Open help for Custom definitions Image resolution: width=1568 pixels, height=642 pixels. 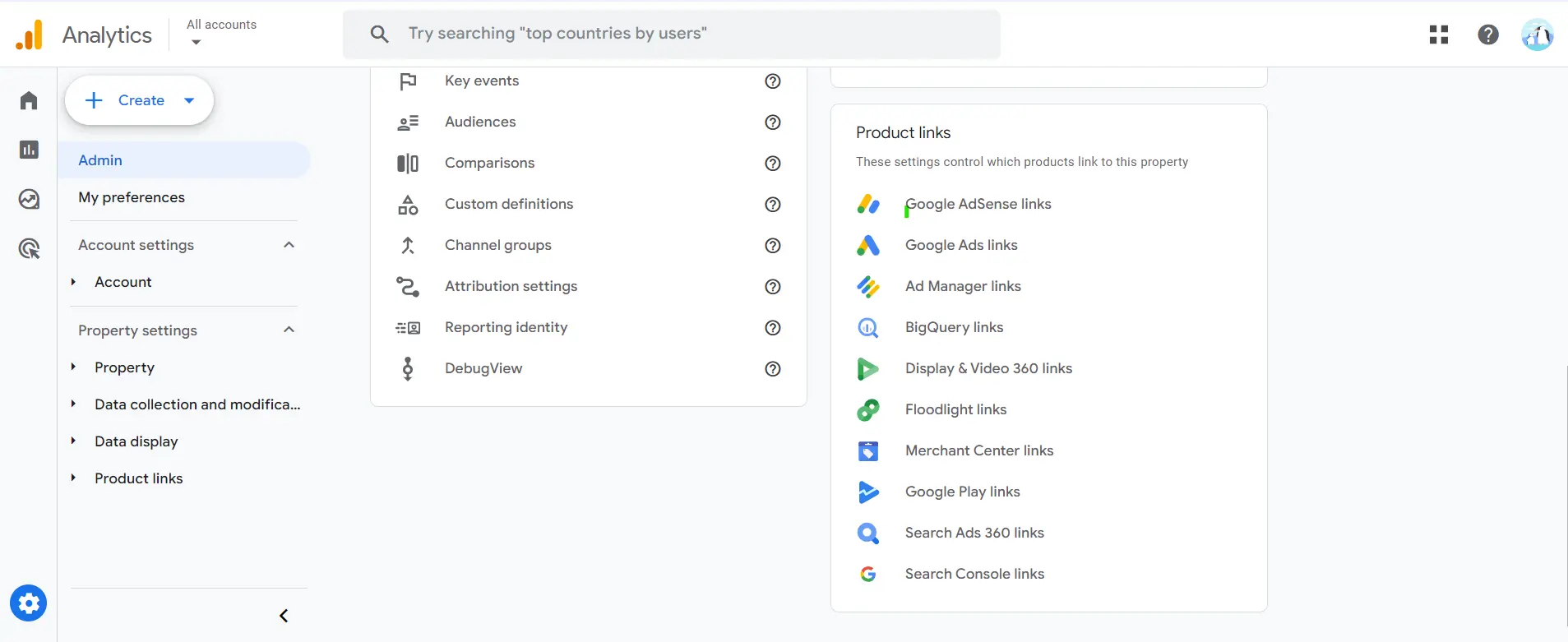coord(773,204)
